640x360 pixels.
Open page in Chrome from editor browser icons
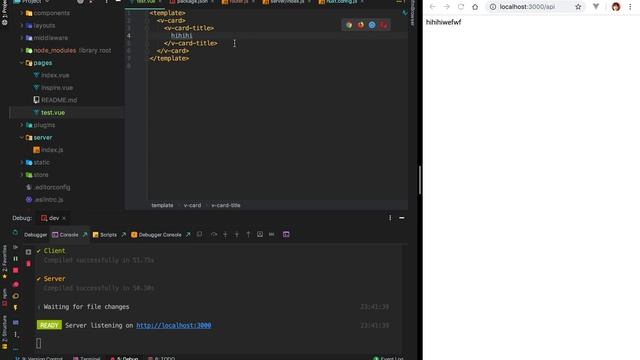349,25
